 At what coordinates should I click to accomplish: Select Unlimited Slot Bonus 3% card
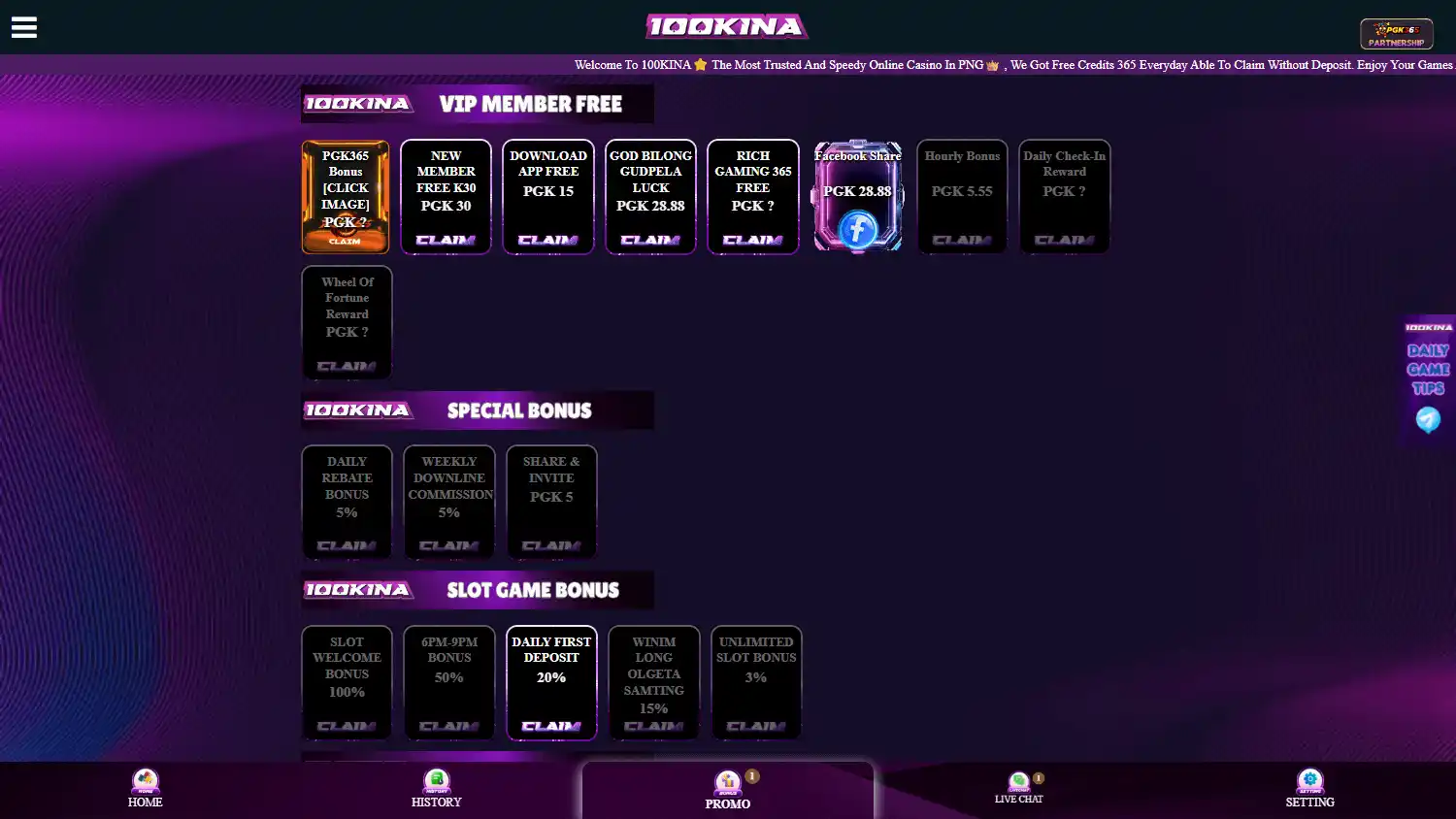pos(756,683)
